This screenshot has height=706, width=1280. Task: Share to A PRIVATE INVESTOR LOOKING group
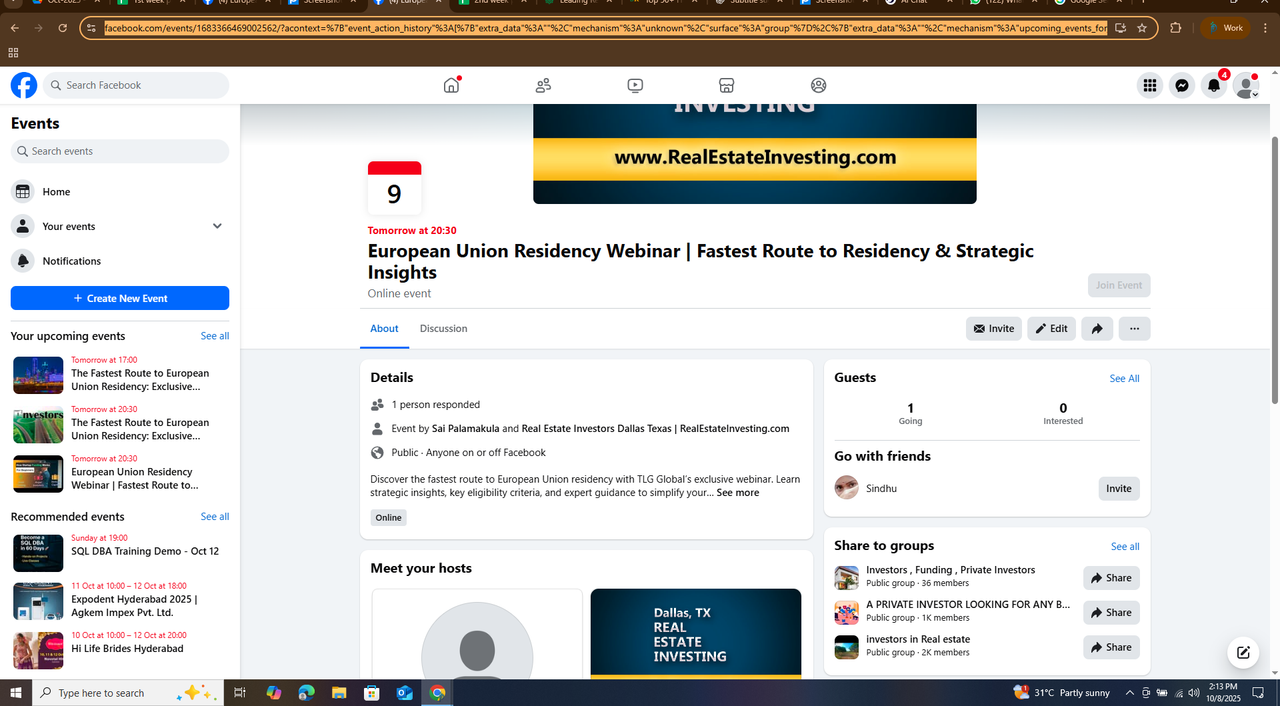pos(1111,612)
